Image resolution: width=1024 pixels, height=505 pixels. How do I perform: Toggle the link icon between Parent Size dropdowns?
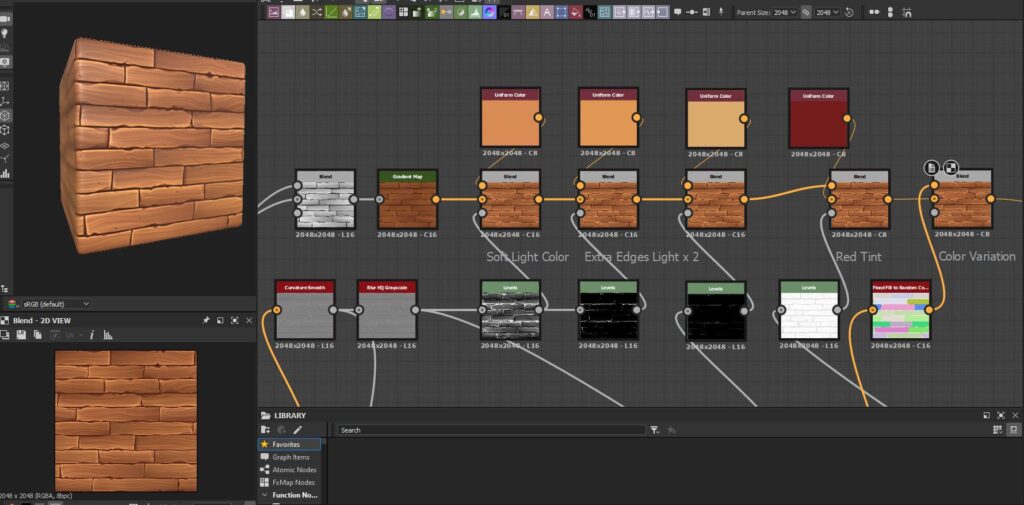click(x=805, y=12)
